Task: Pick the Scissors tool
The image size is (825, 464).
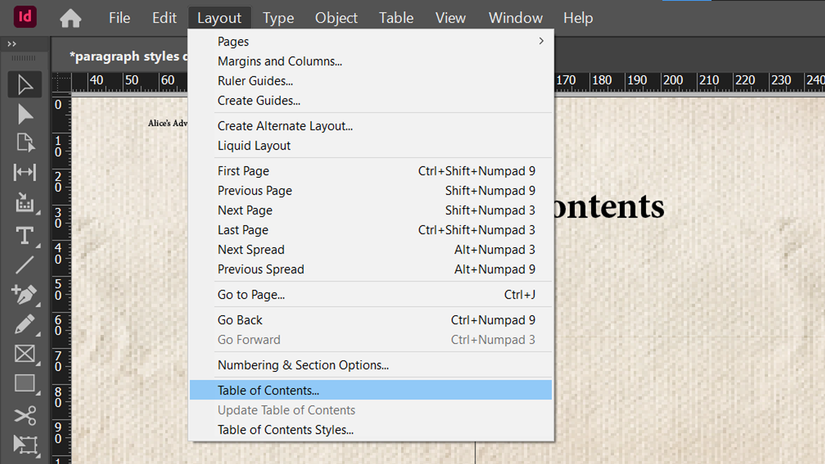Action: (x=25, y=416)
